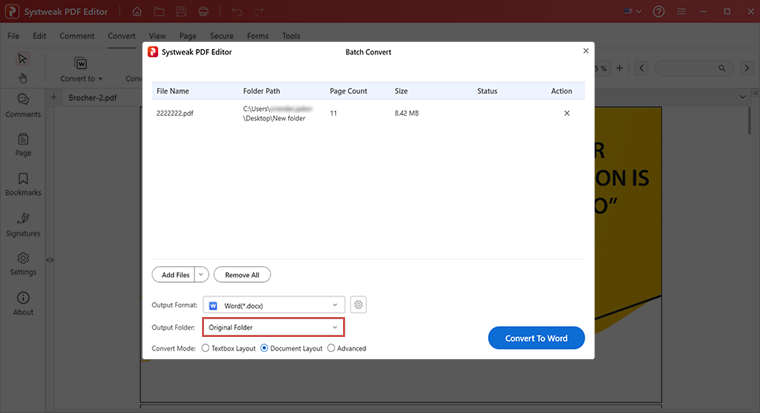Screen dimensions: 760x413
Task: Open the Page menu
Action: tap(188, 36)
